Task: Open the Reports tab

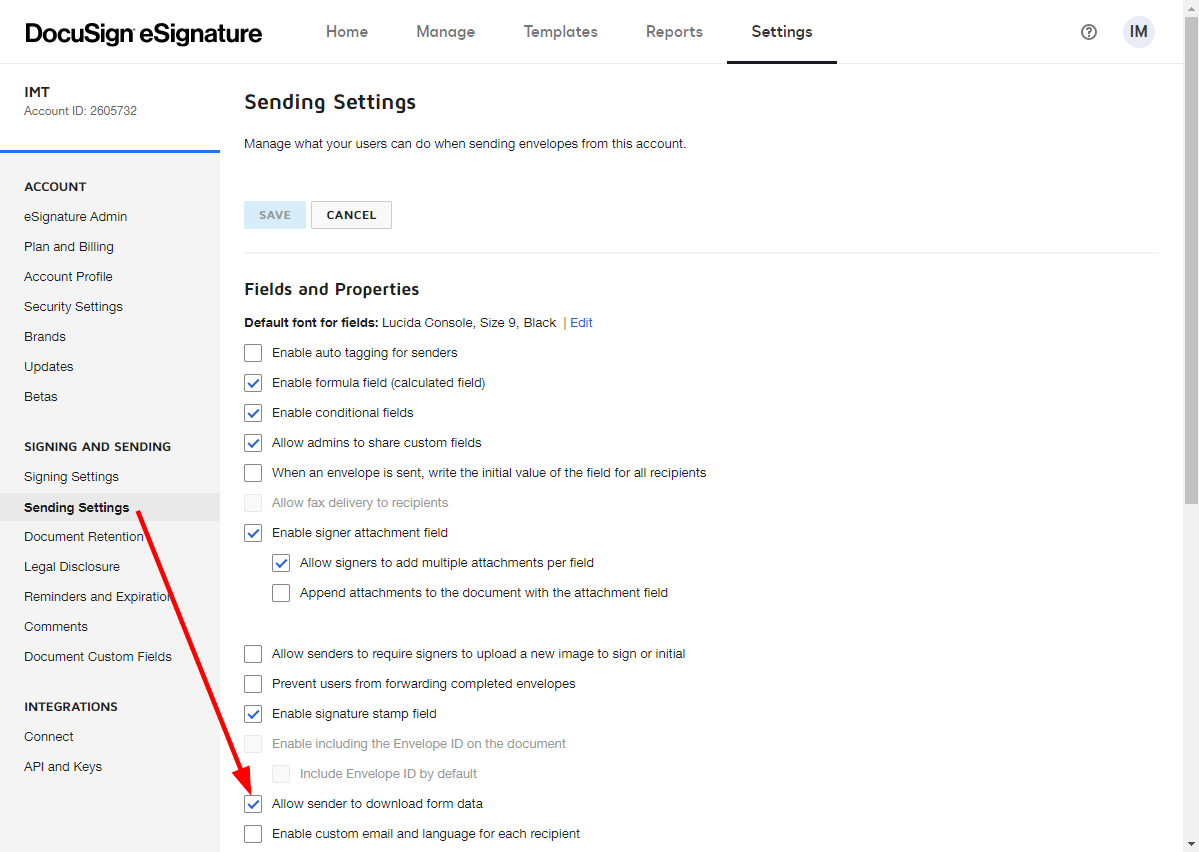Action: click(x=674, y=31)
